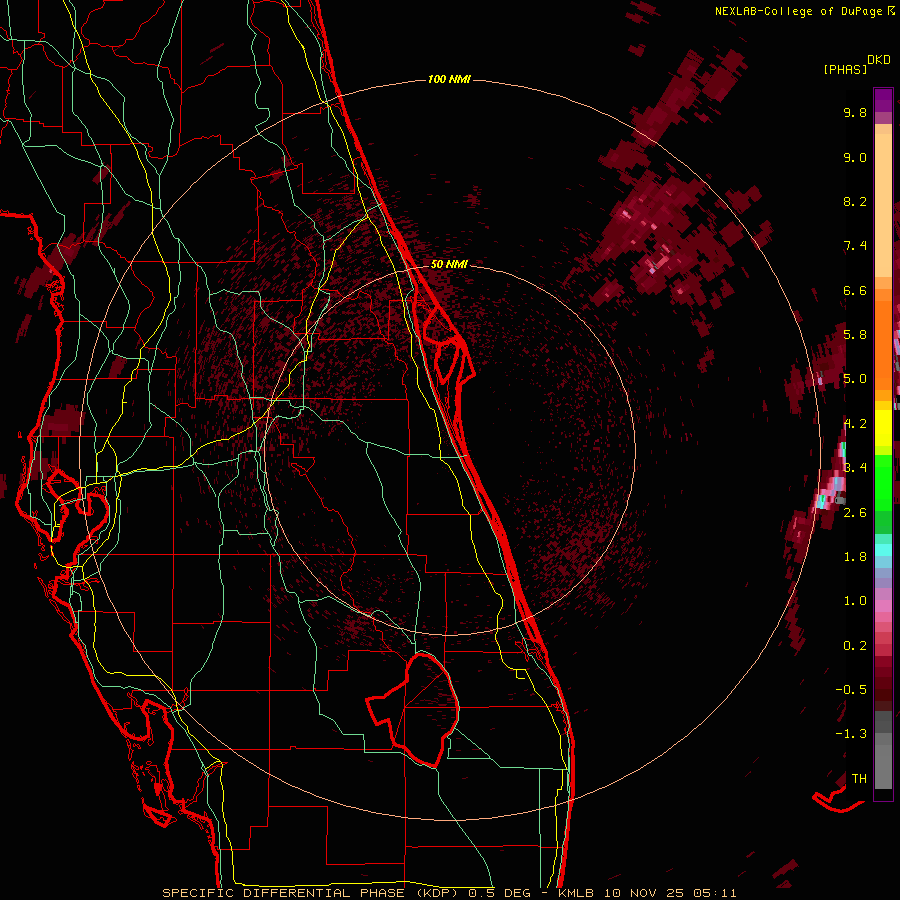Click the 8.2 legend scale value
Image resolution: width=900 pixels, height=900 pixels.
coord(855,201)
